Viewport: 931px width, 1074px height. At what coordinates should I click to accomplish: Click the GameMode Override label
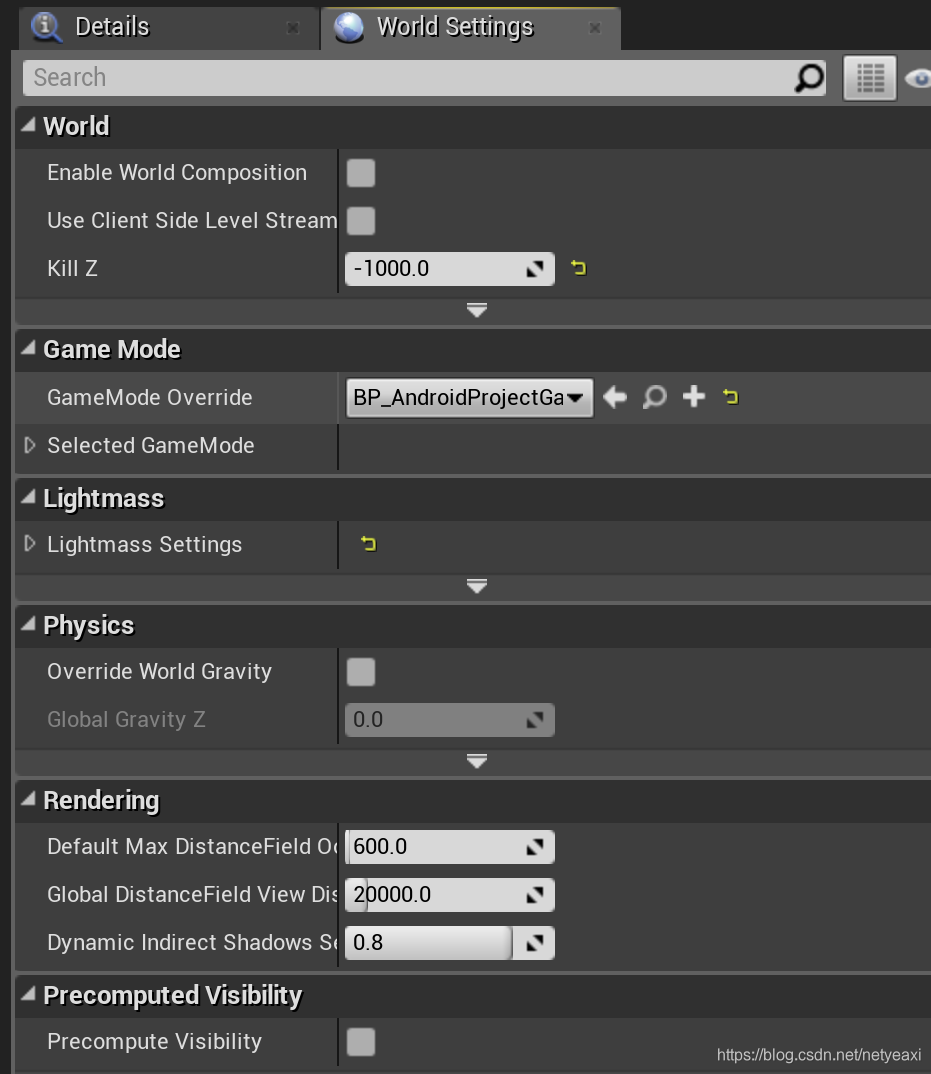pos(150,397)
